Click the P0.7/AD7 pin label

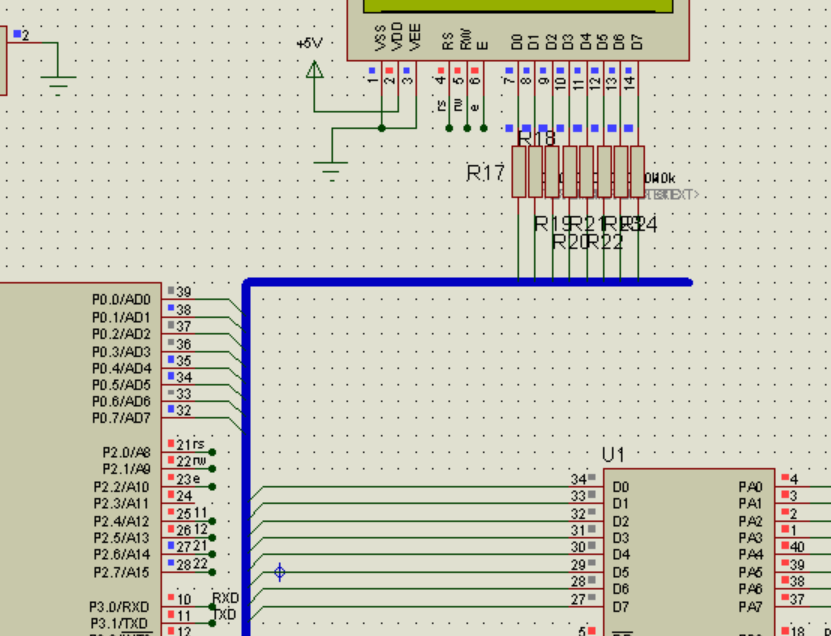(x=121, y=419)
